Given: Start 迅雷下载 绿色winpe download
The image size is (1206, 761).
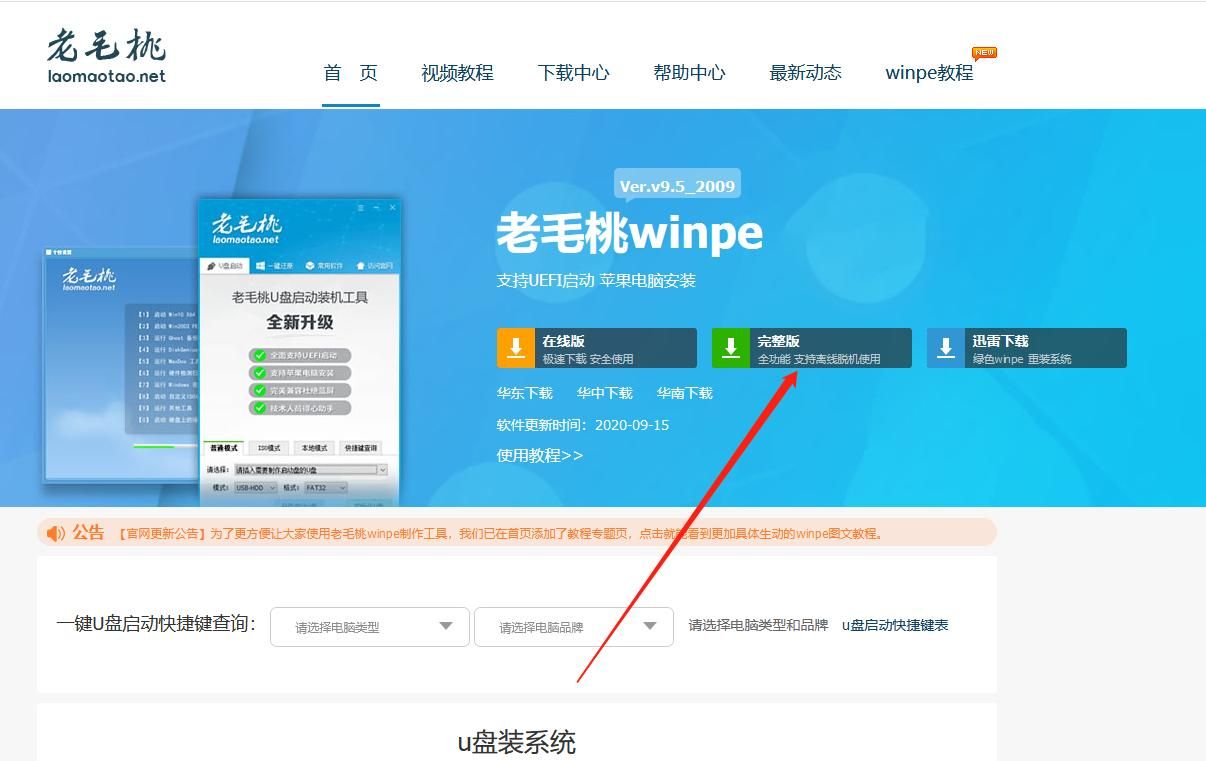Looking at the screenshot, I should point(1027,348).
